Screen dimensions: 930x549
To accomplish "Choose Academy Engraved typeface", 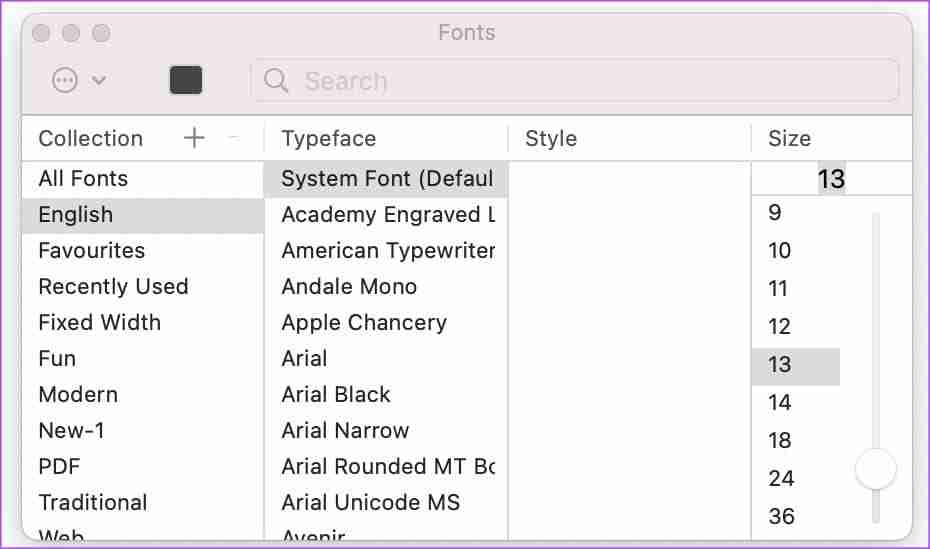I will pyautogui.click(x=386, y=215).
